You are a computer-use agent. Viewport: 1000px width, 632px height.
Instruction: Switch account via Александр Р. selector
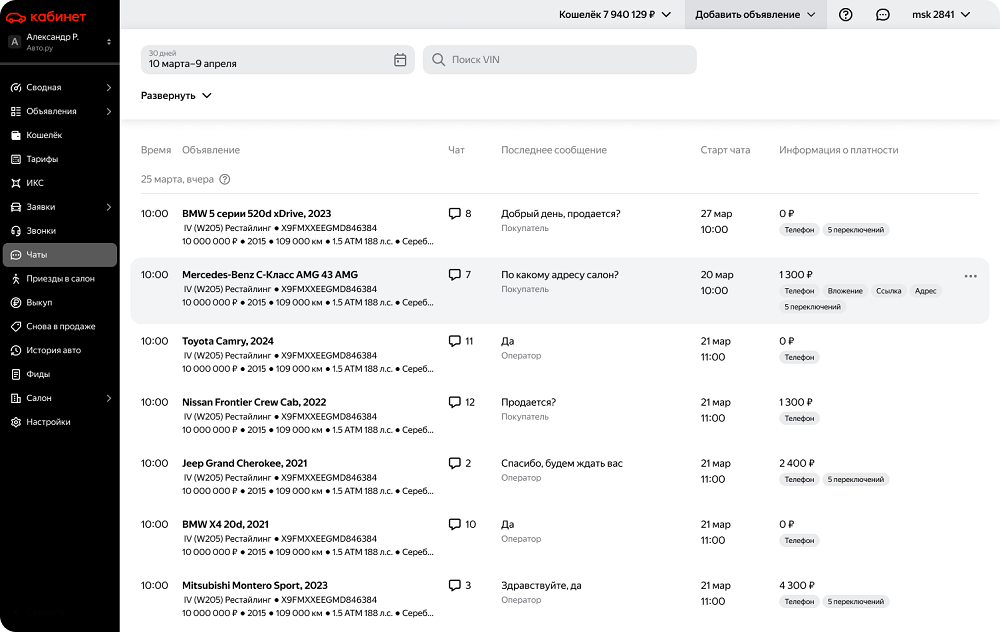(x=59, y=41)
